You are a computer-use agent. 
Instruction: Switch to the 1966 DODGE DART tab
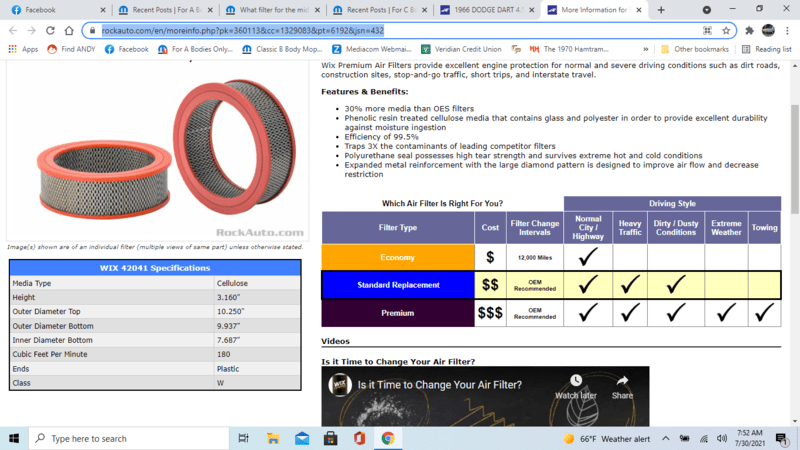click(x=487, y=10)
